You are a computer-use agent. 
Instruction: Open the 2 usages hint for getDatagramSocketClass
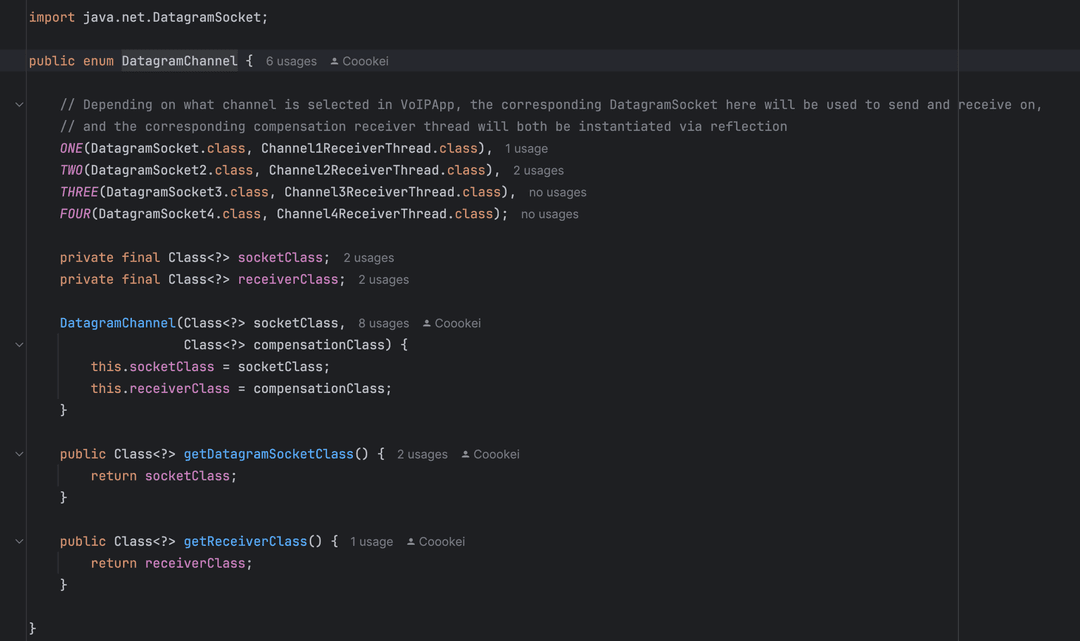point(422,454)
